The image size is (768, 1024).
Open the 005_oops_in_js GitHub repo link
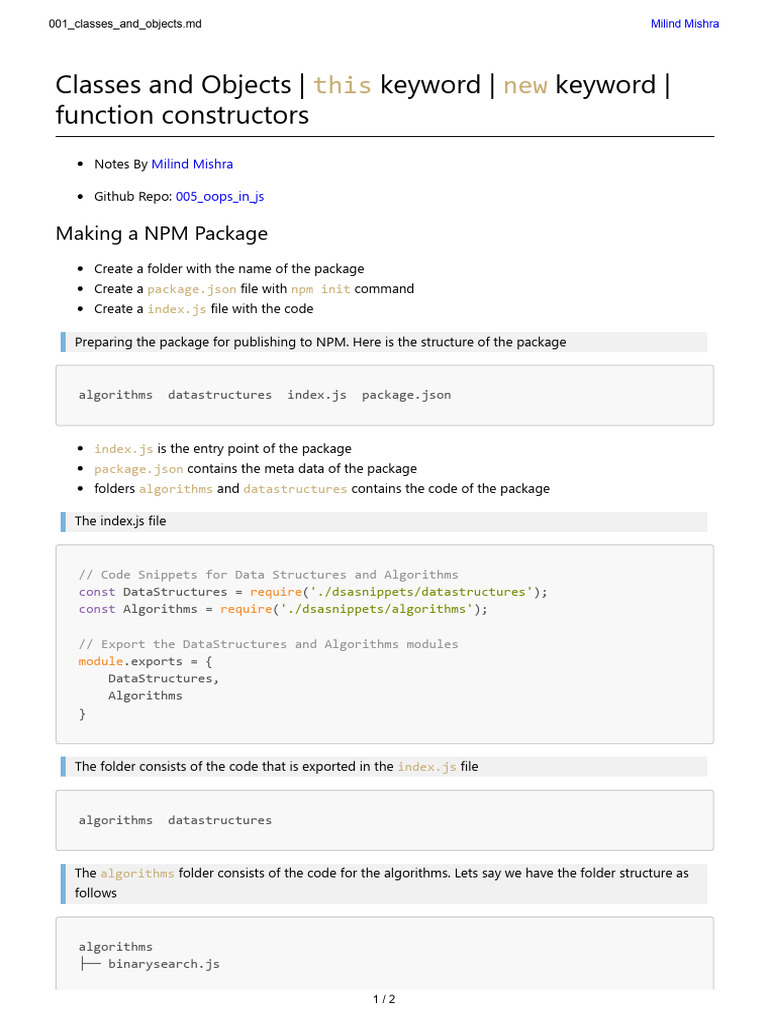219,197
